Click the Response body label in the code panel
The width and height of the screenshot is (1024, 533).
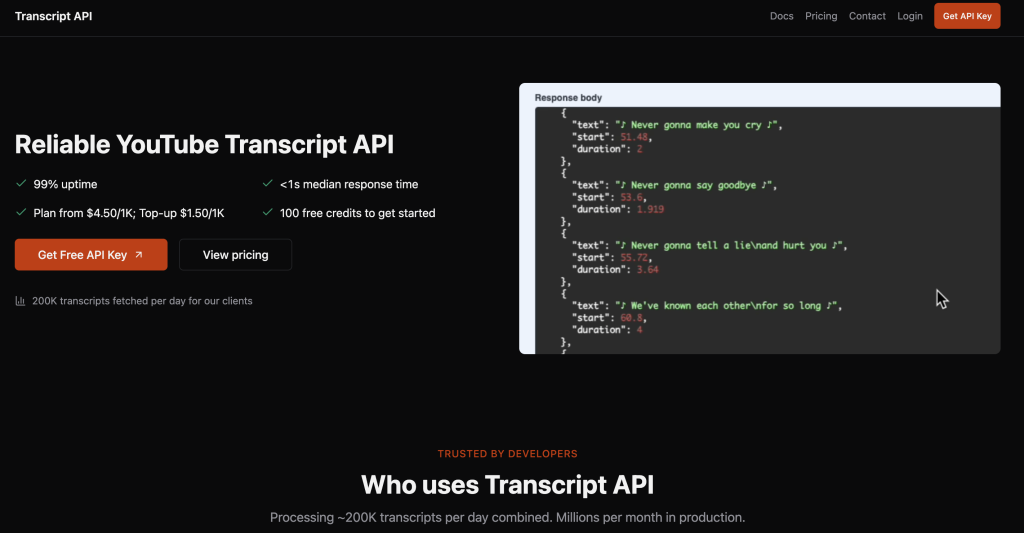coord(568,98)
